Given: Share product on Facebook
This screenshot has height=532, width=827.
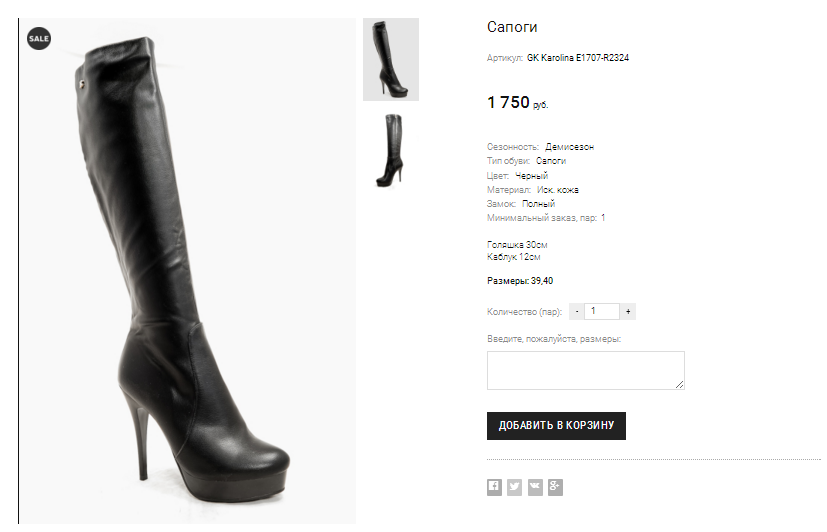Looking at the screenshot, I should pyautogui.click(x=494, y=487).
